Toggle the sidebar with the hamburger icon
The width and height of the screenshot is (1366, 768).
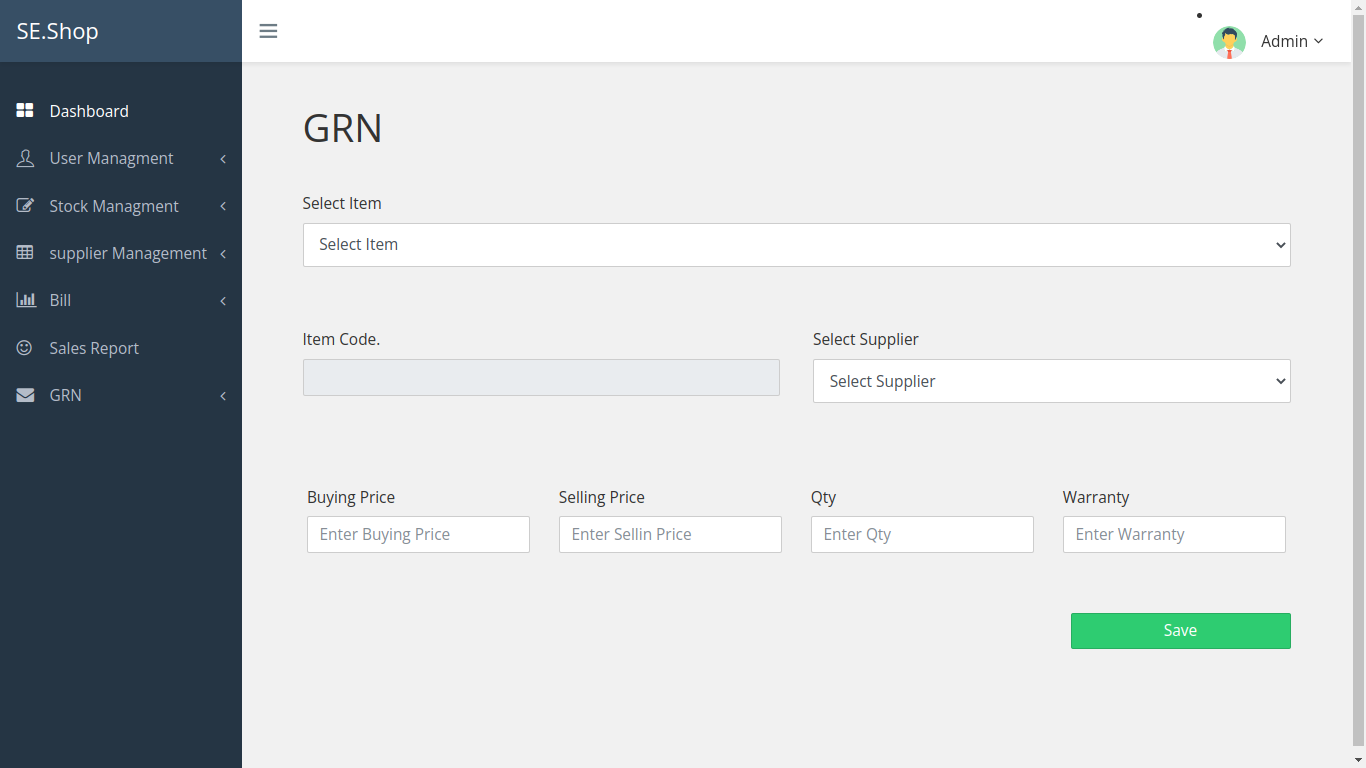pyautogui.click(x=268, y=31)
